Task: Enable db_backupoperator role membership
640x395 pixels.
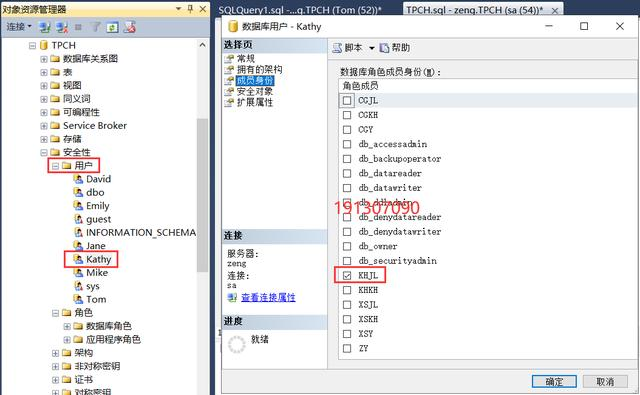Action: (x=347, y=159)
